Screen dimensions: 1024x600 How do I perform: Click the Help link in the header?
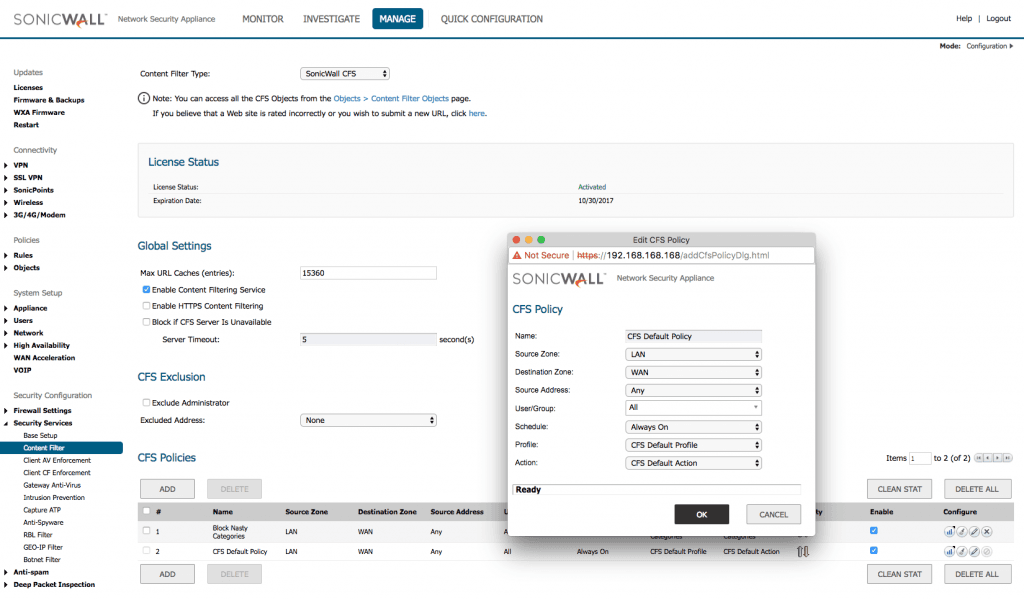(x=964, y=18)
